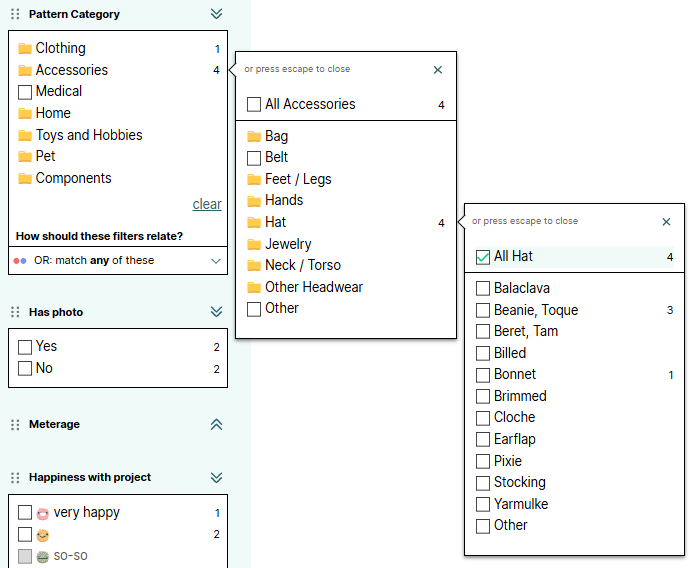Click the very happy emoji face
The image size is (697, 568).
pyautogui.click(x=43, y=513)
